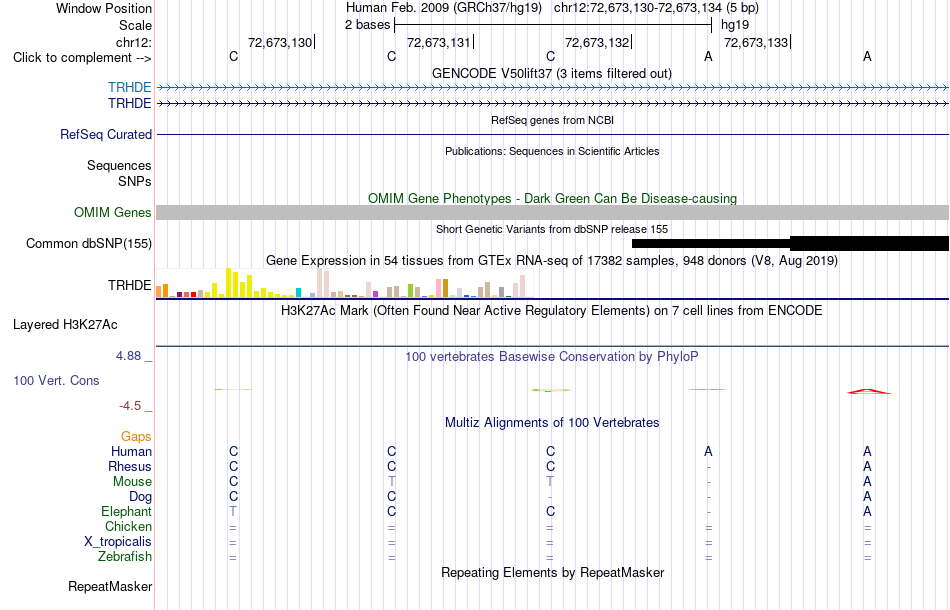Click the red PhyloP conservation peak
This screenshot has width=950, height=610.
pos(868,391)
